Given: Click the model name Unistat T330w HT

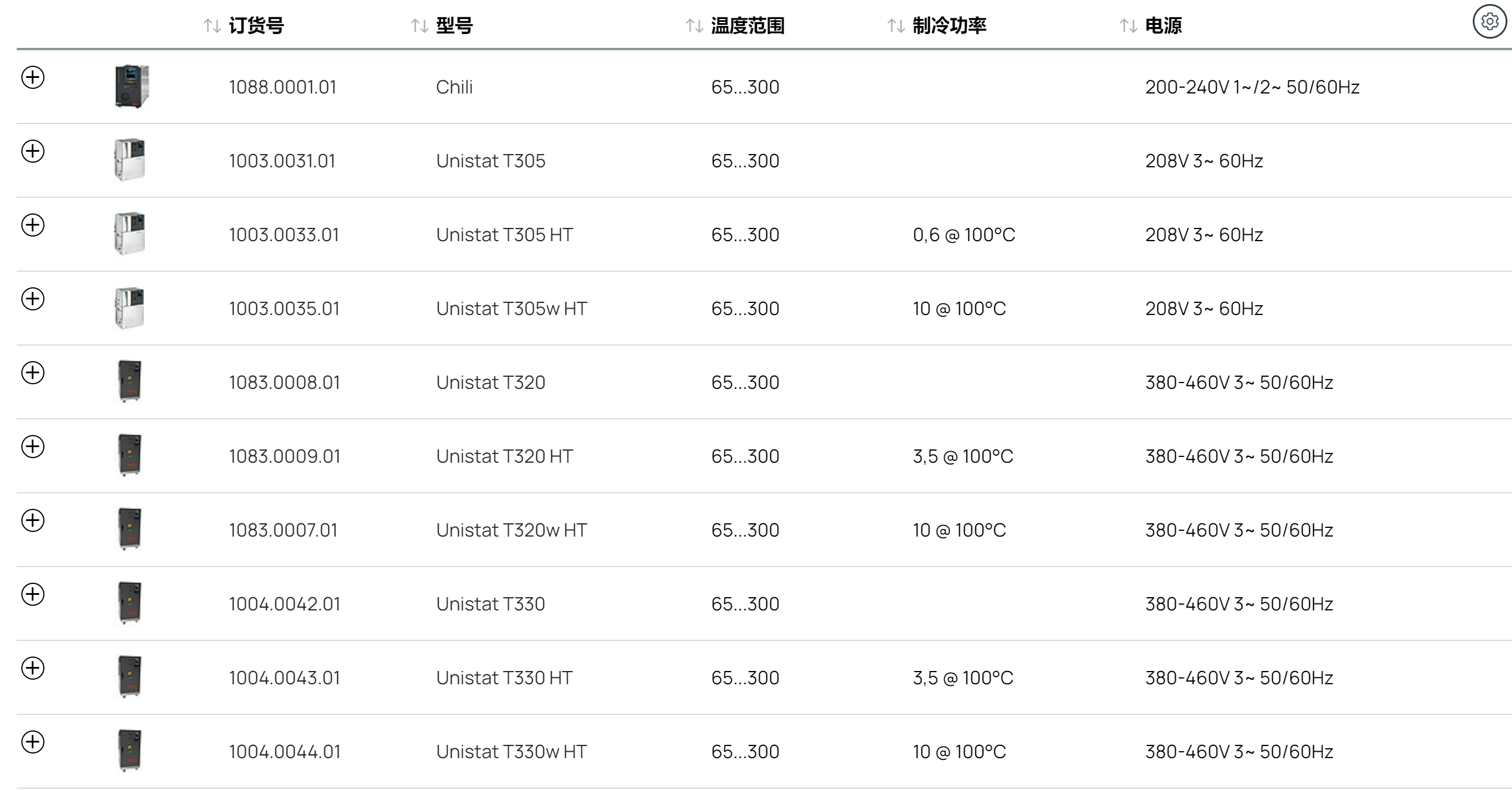Looking at the screenshot, I should click(511, 752).
